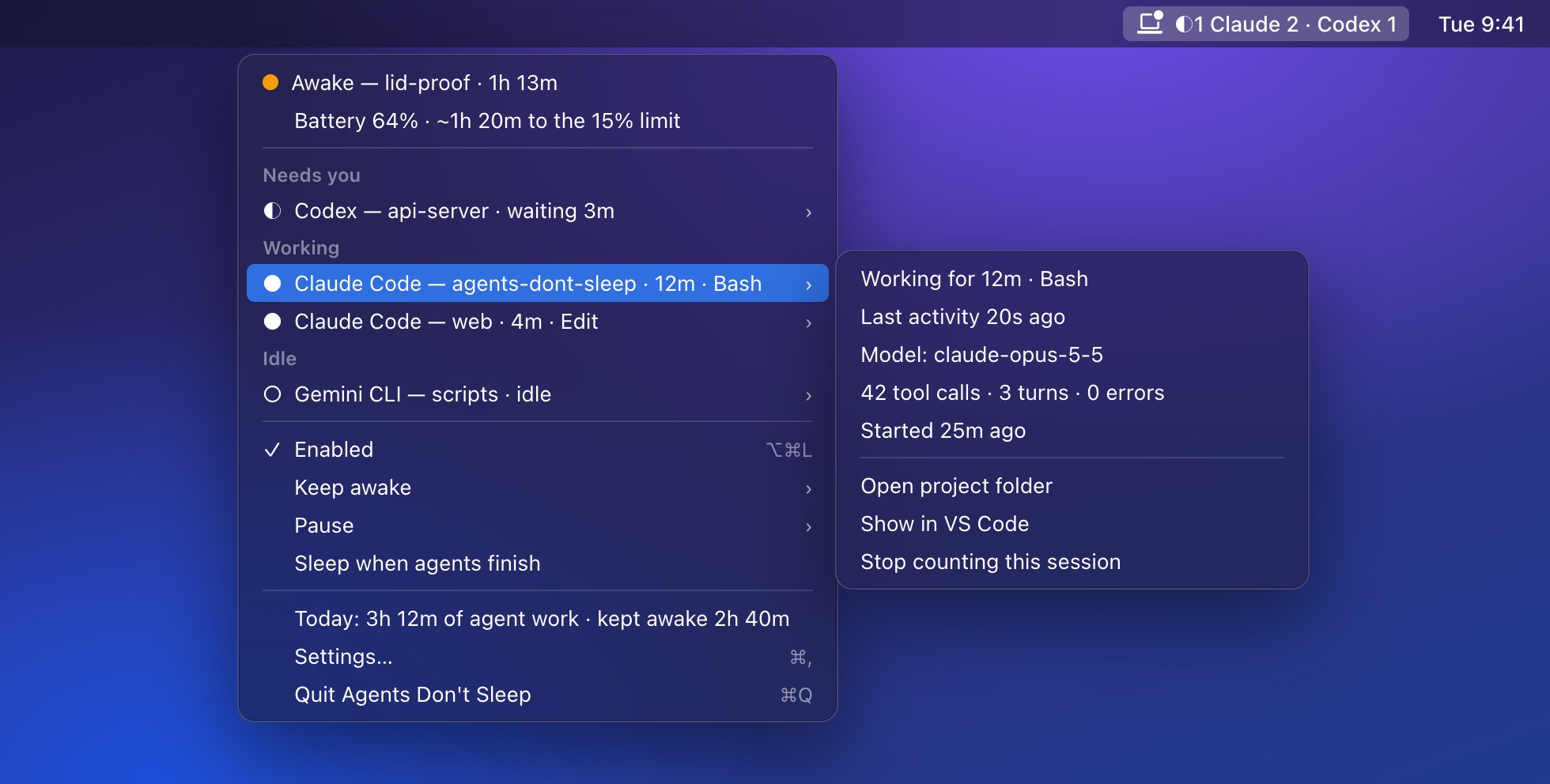Click the 'Working' section header
This screenshot has height=784, width=1550.
point(301,248)
